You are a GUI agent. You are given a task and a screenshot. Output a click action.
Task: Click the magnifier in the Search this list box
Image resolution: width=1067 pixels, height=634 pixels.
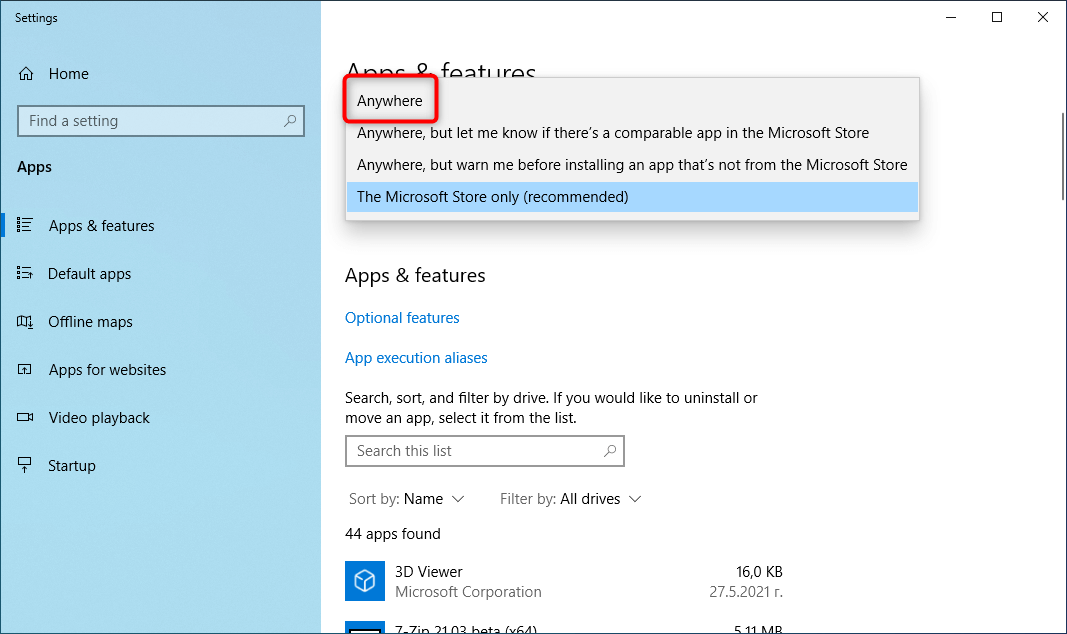coord(610,450)
